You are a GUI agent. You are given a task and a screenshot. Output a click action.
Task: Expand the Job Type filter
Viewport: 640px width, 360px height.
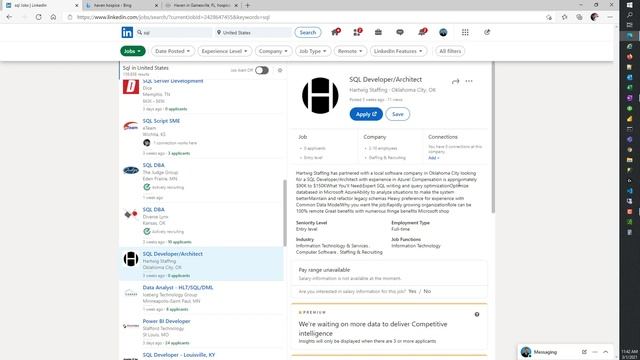(x=313, y=51)
